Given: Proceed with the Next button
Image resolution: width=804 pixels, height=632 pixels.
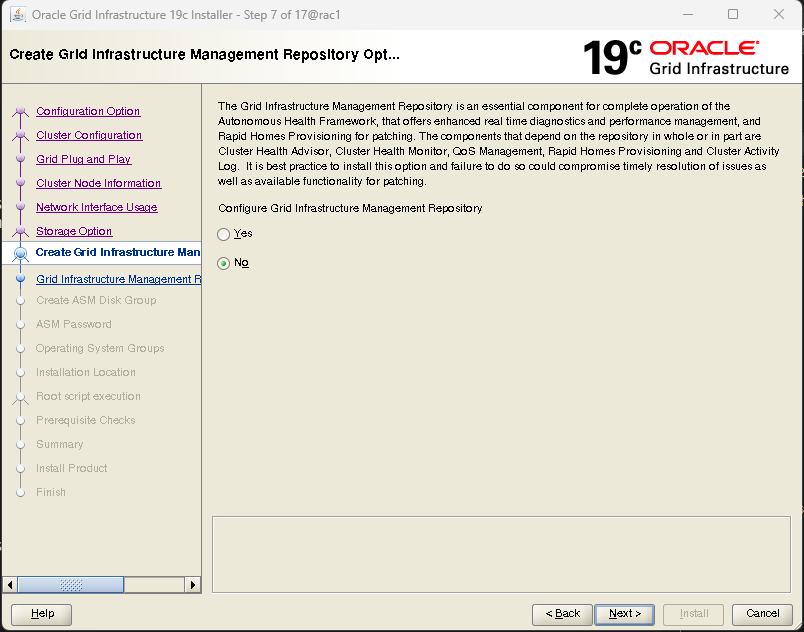Looking at the screenshot, I should pos(625,614).
